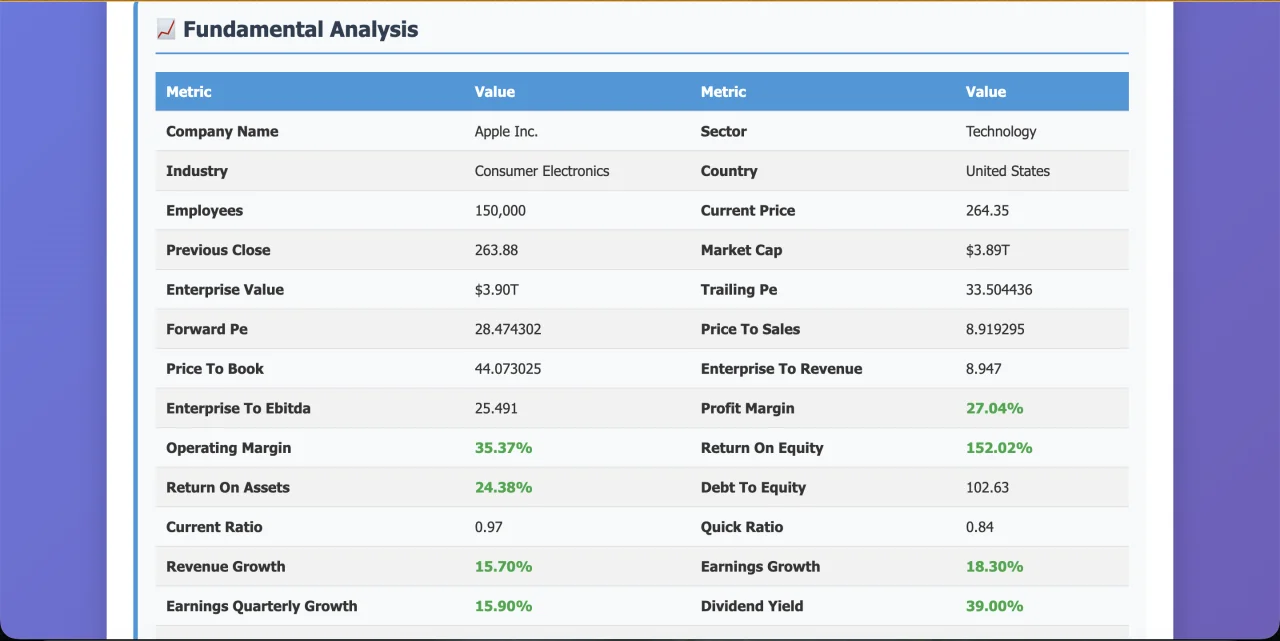Viewport: 1280px width, 641px height.
Task: Select the 263.88 value
Action: point(496,250)
